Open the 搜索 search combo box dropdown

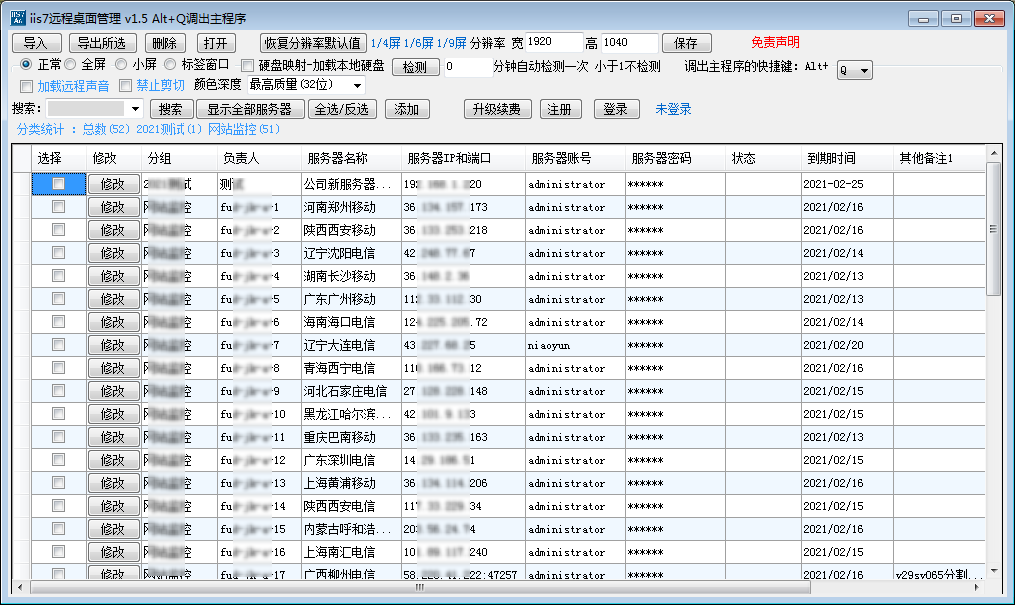coord(135,109)
